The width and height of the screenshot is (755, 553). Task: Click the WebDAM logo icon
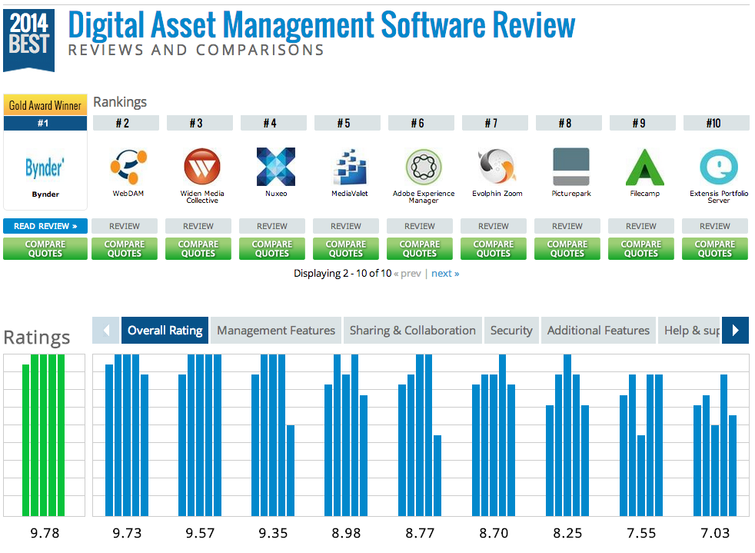(x=128, y=167)
